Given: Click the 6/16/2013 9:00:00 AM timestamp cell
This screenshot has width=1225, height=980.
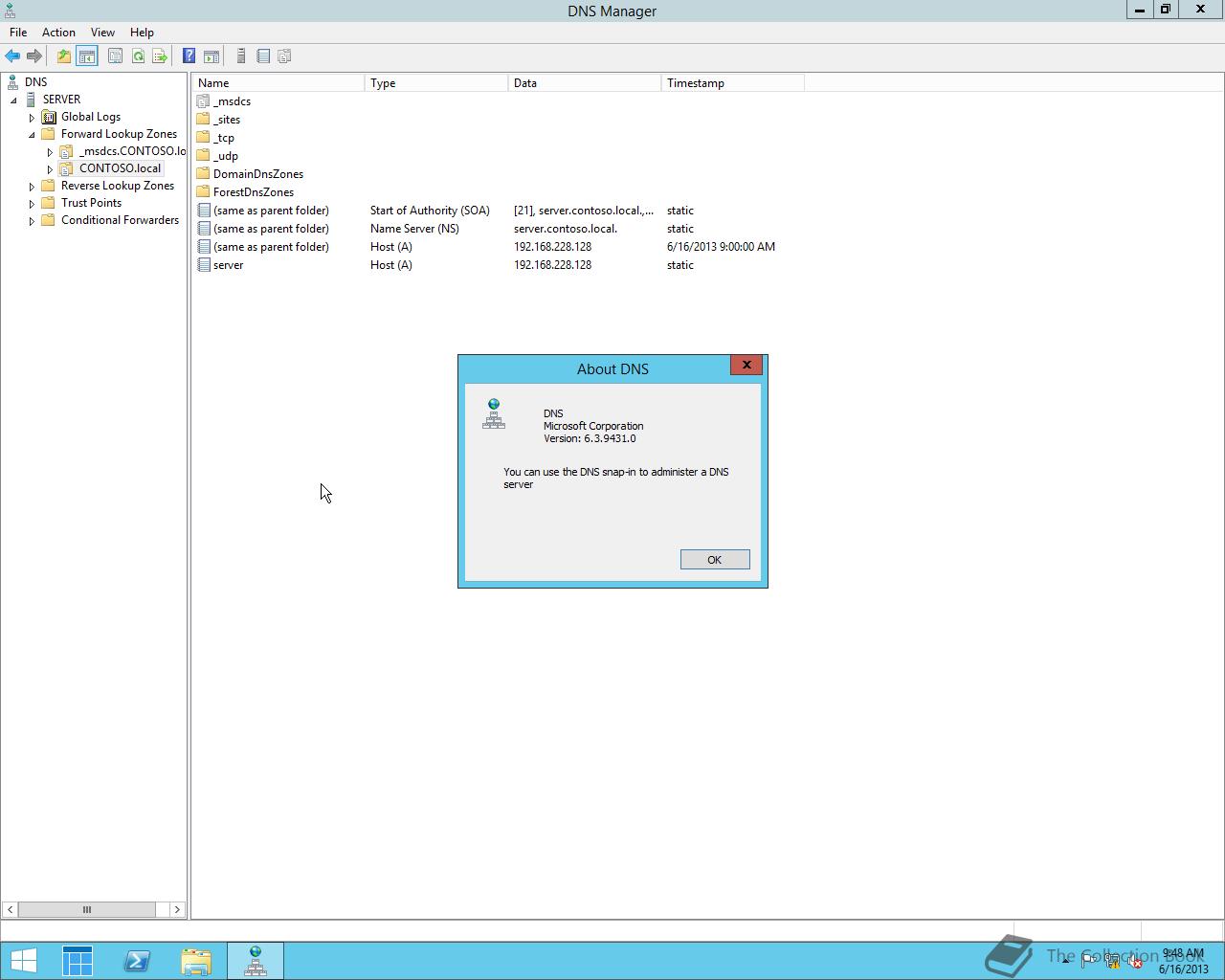Looking at the screenshot, I should [x=721, y=247].
